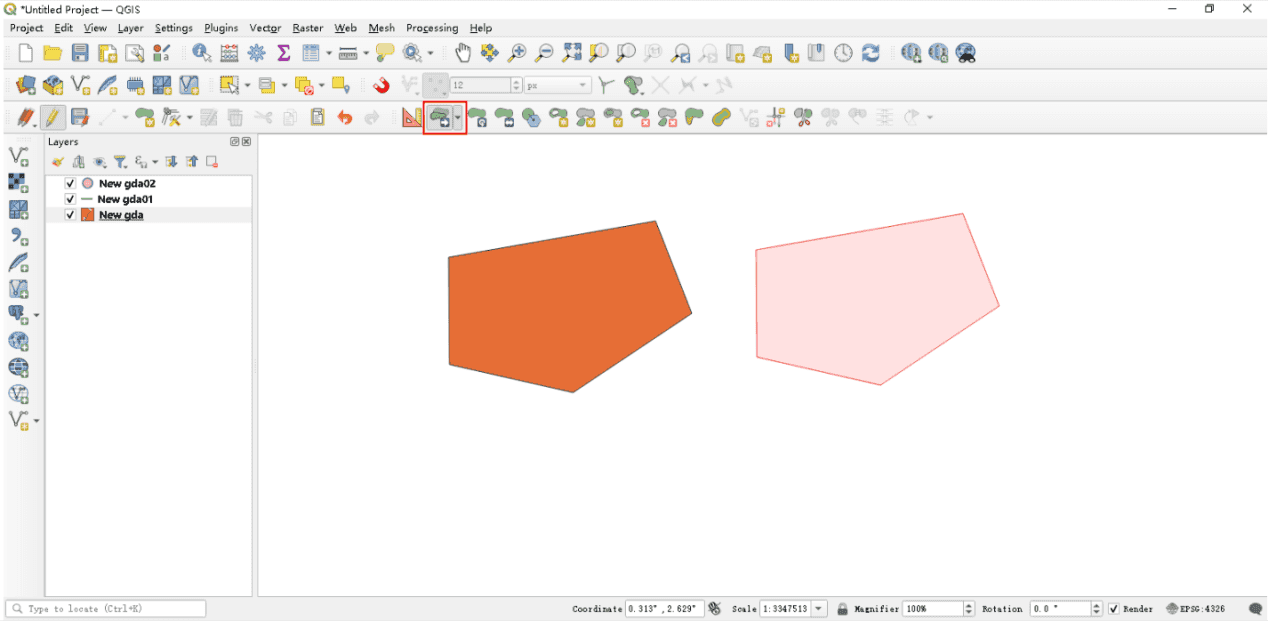
Task: Expand filter by expression dropdown in Layers panel
Action: 155,161
